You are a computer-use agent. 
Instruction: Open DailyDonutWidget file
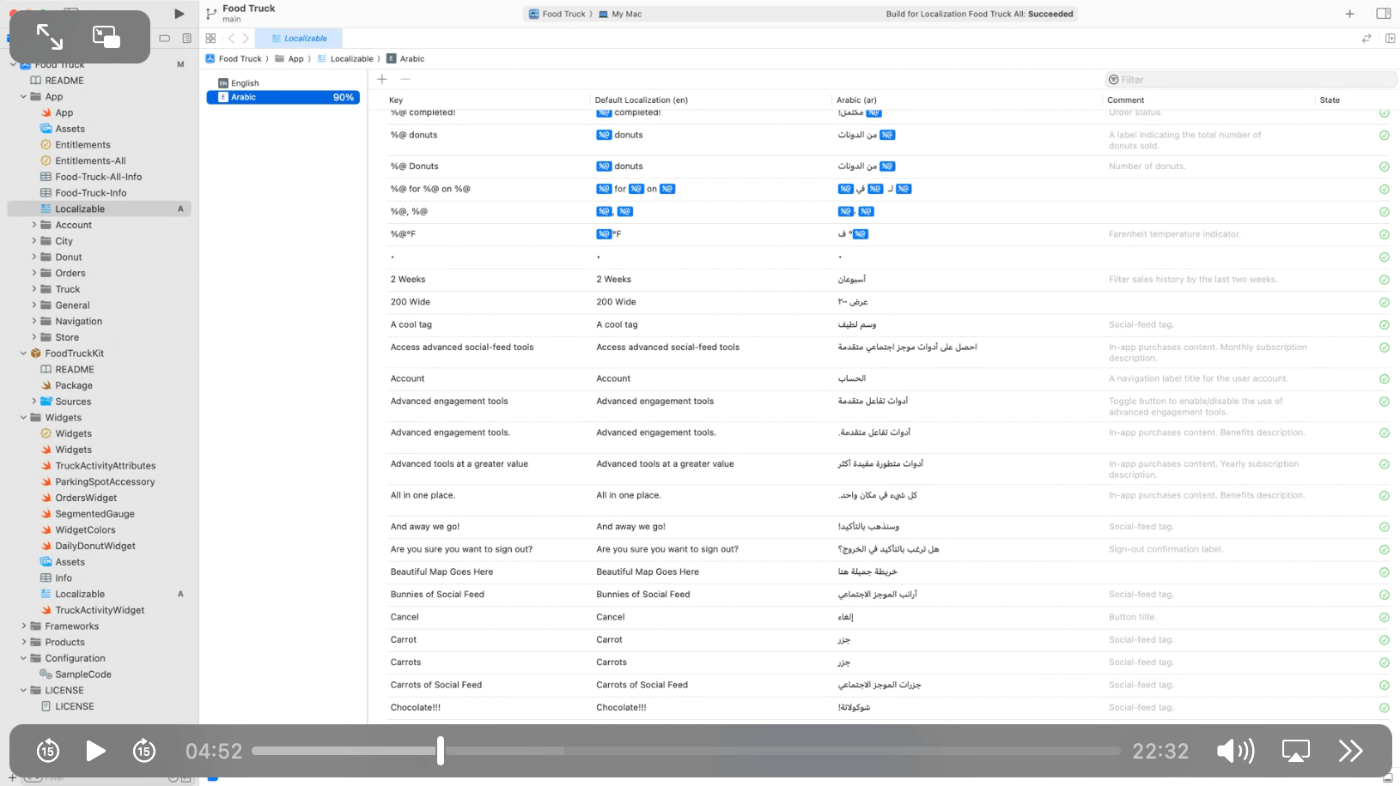coord(95,546)
